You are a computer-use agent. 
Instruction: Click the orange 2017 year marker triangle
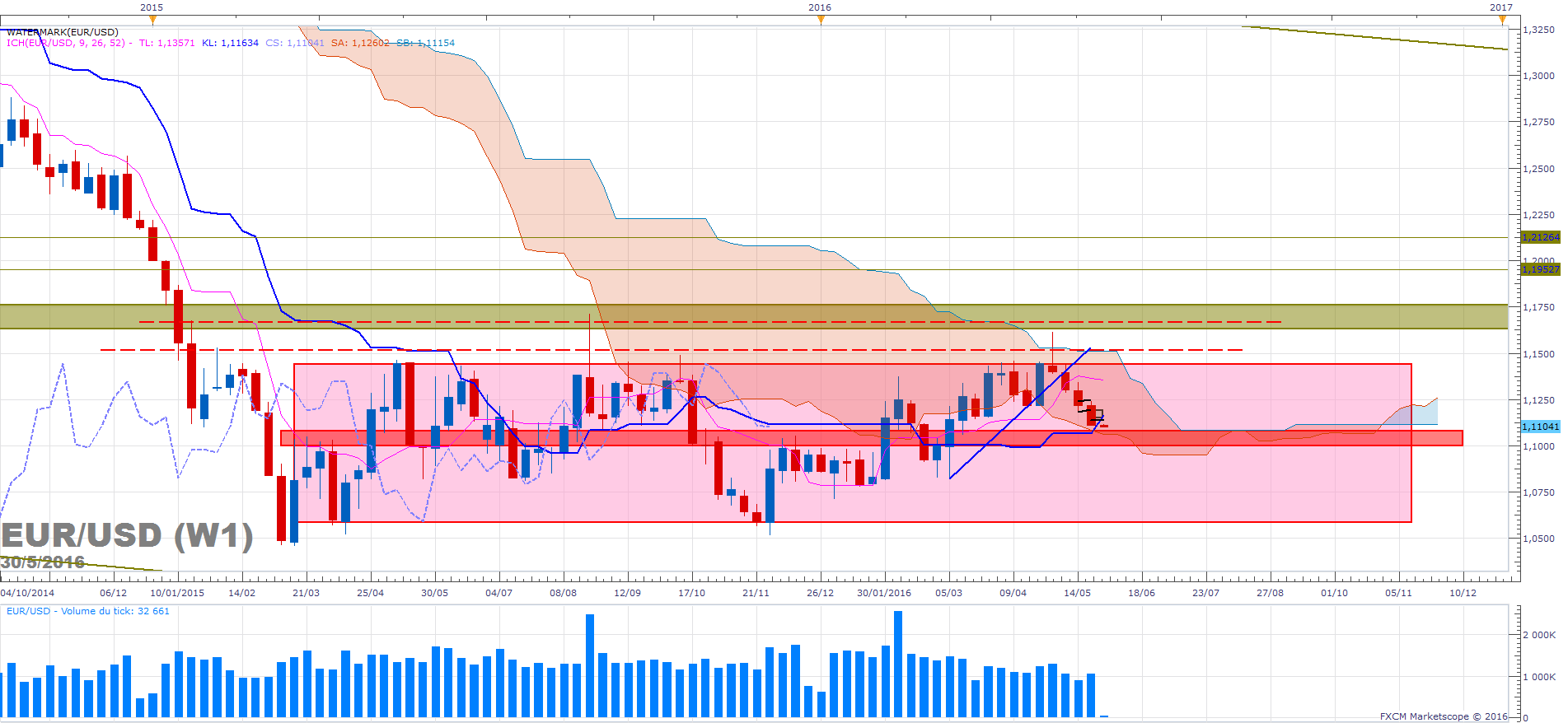click(1502, 20)
